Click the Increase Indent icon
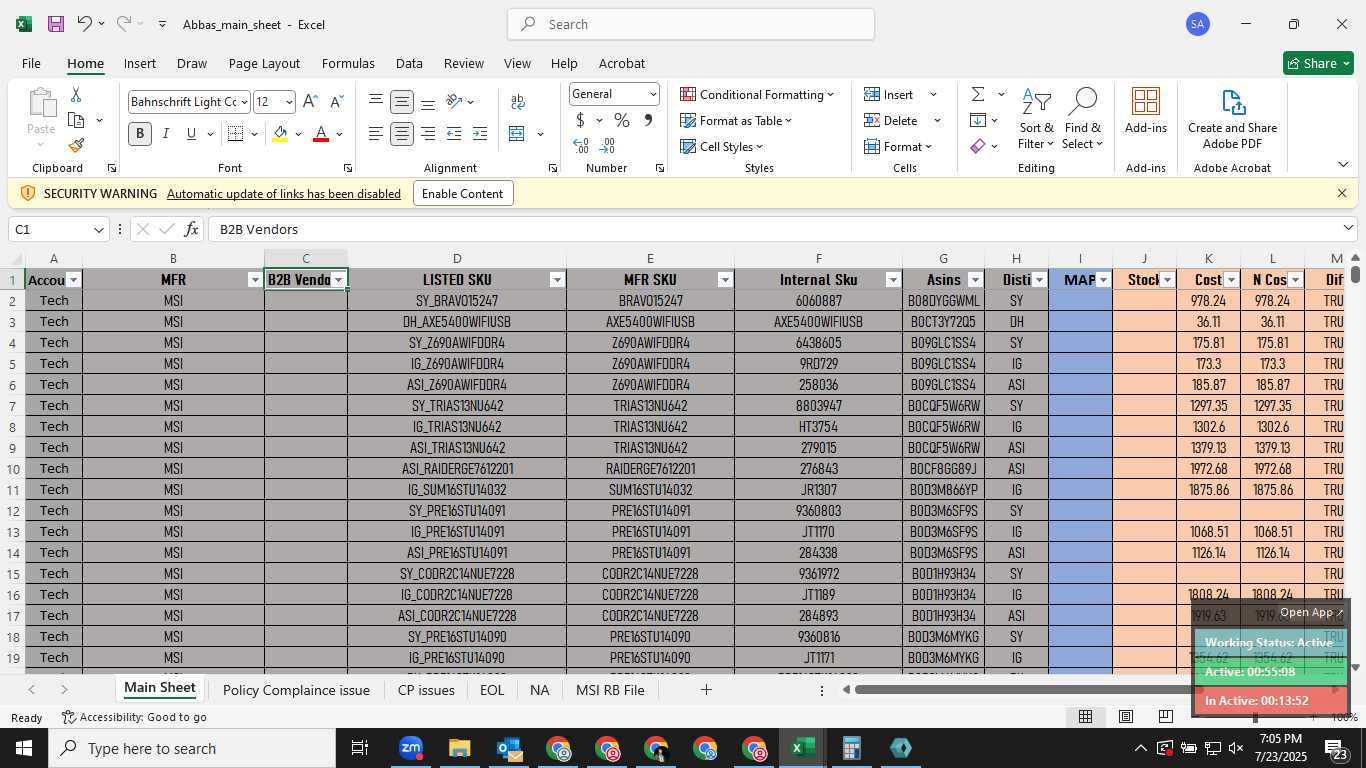1366x768 pixels. (x=480, y=134)
